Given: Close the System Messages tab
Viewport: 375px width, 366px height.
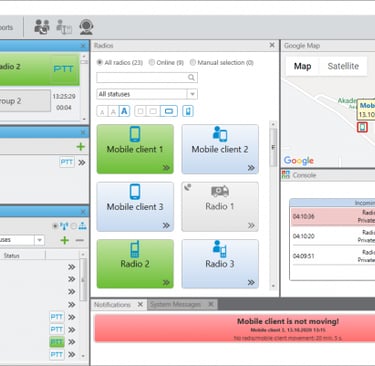Looking at the screenshot, I should point(211,304).
